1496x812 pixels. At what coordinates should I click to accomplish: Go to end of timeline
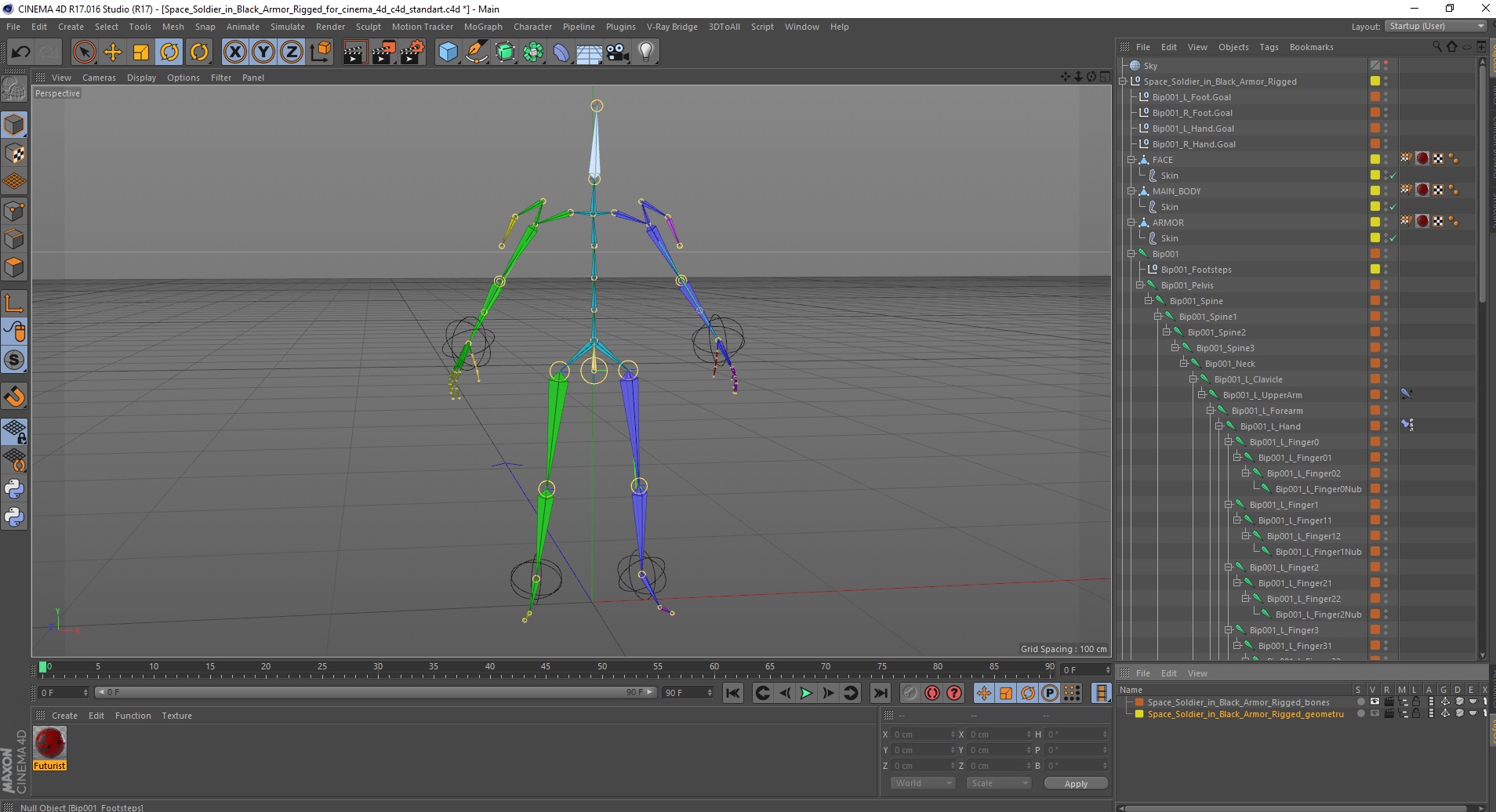(881, 693)
